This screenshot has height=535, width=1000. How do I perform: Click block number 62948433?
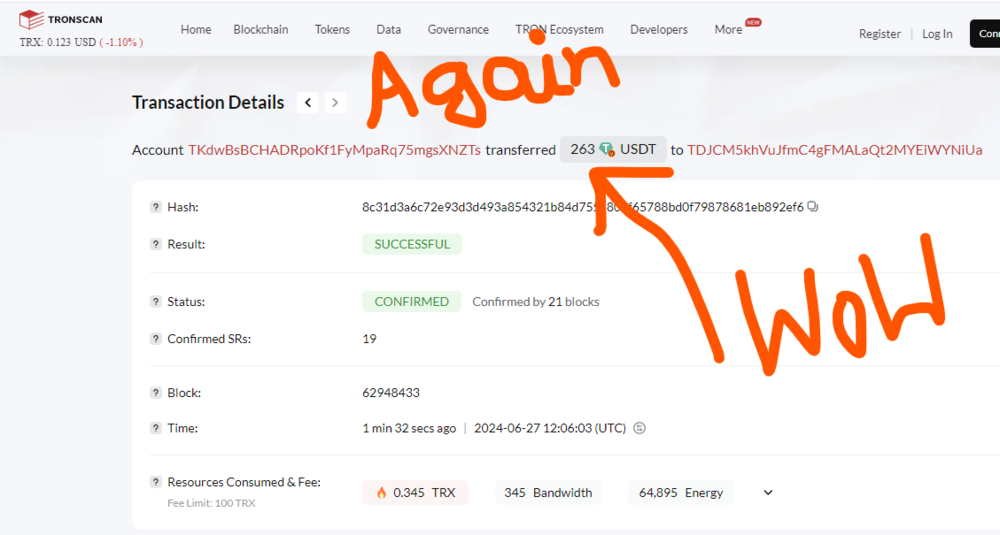click(x=391, y=393)
